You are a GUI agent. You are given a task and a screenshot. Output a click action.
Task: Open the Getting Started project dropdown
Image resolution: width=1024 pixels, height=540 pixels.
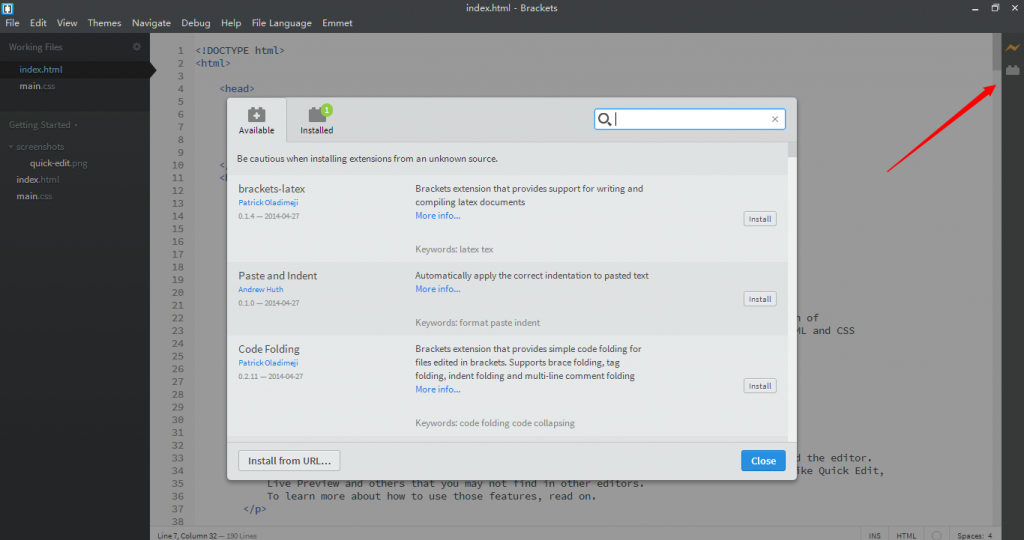tap(43, 125)
